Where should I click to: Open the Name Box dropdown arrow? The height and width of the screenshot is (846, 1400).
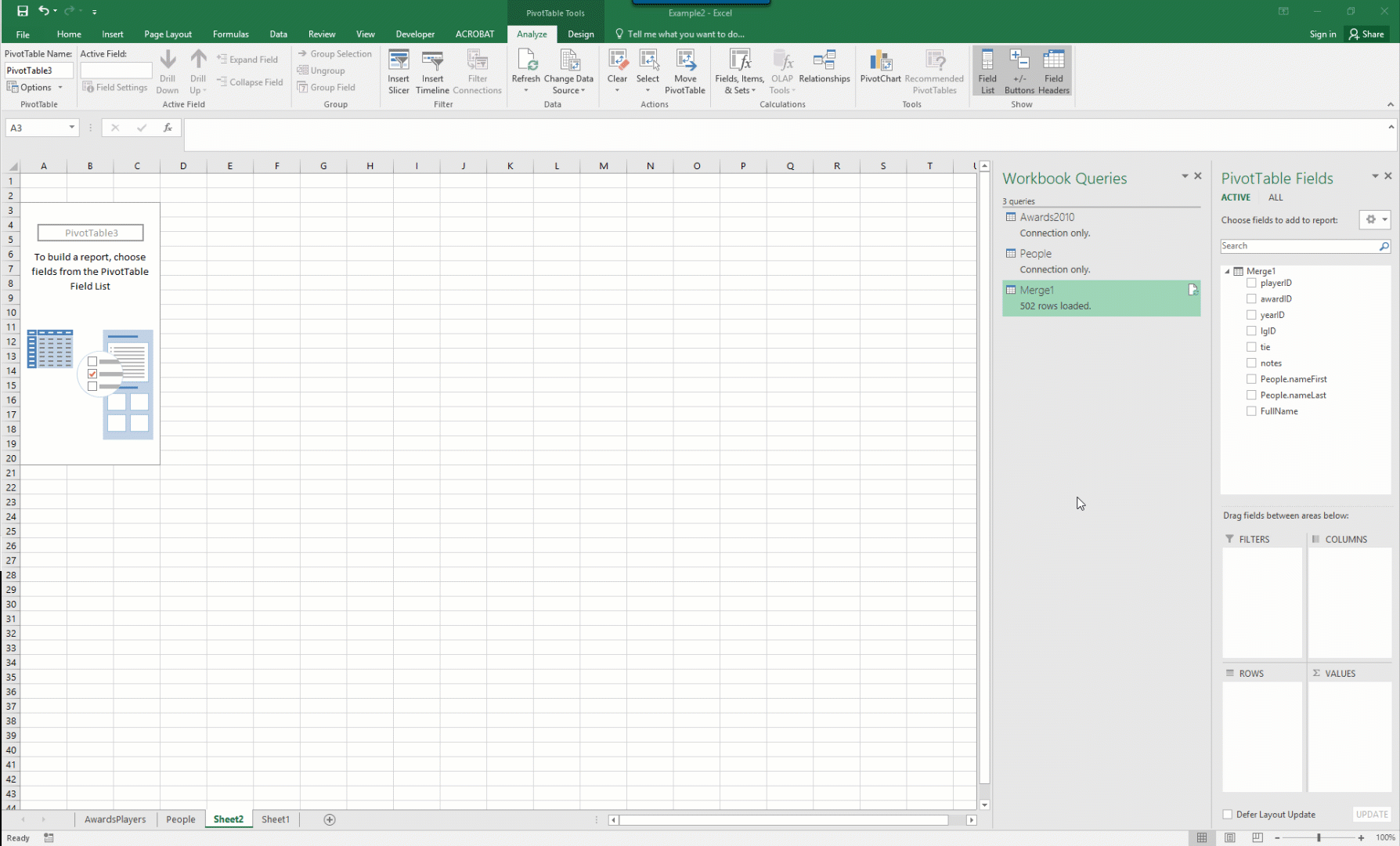click(x=71, y=128)
